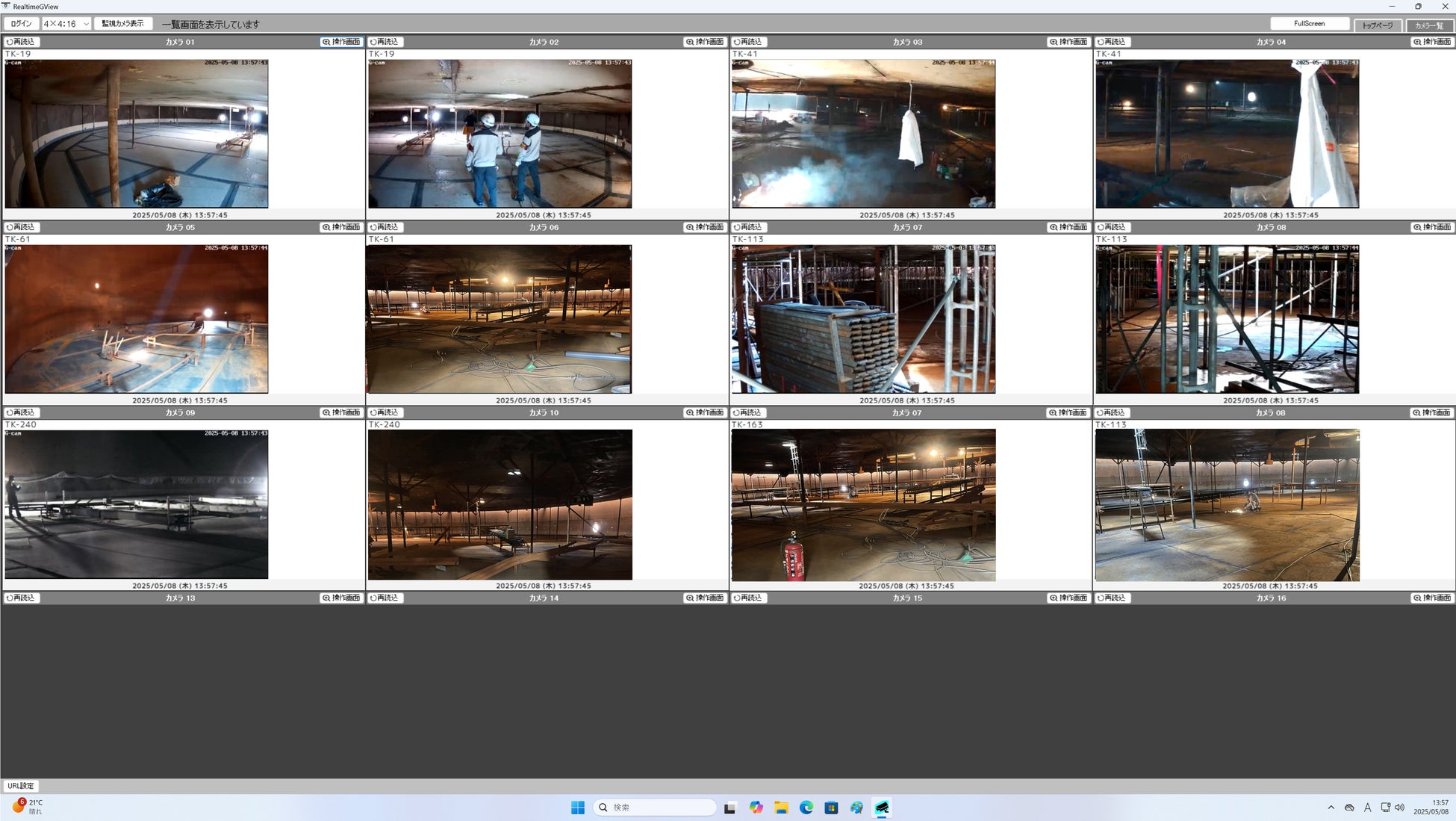
Task: Open 操作画面 for camera 02
Action: [x=705, y=42]
